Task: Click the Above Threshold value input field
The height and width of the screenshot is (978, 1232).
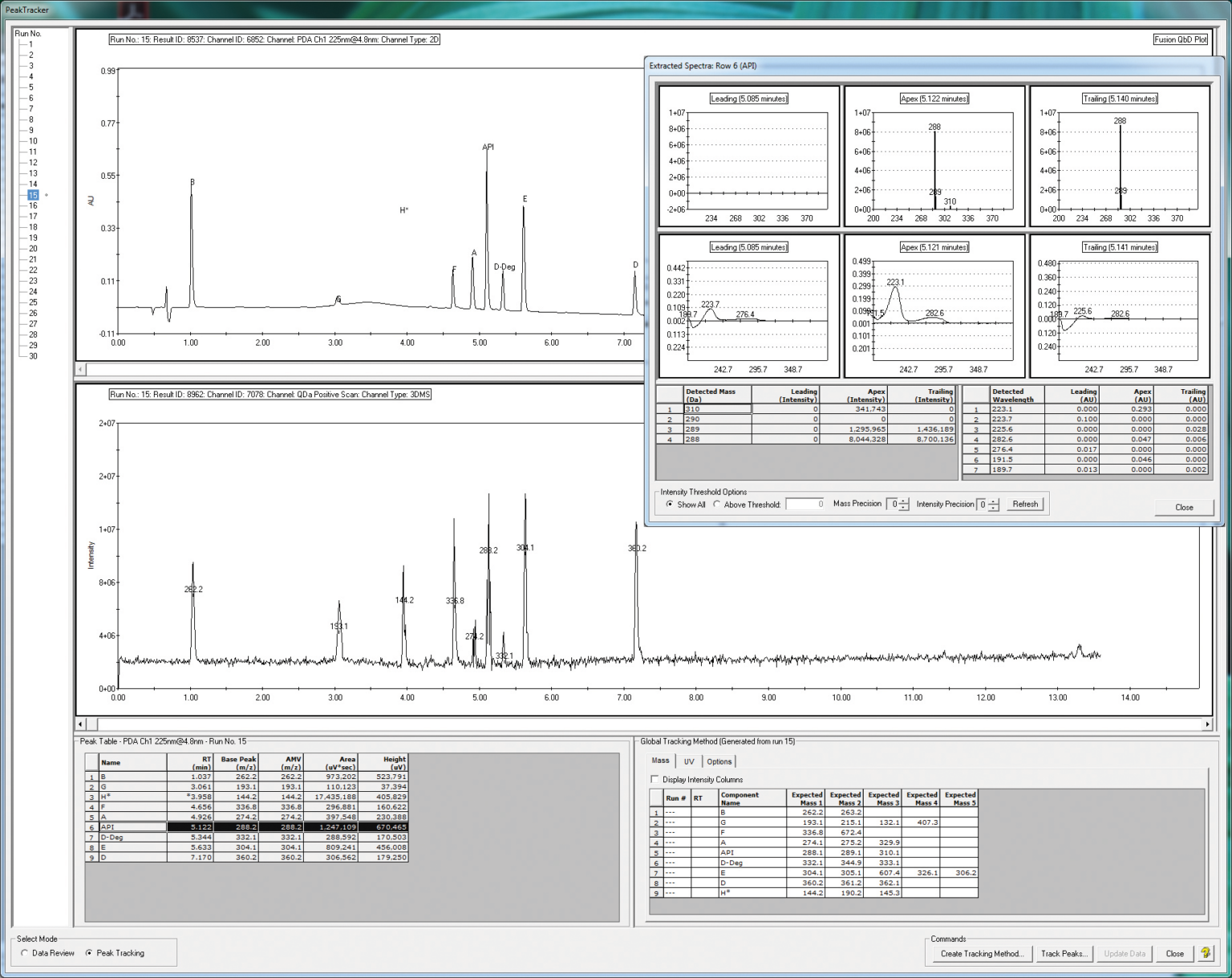Action: (805, 504)
